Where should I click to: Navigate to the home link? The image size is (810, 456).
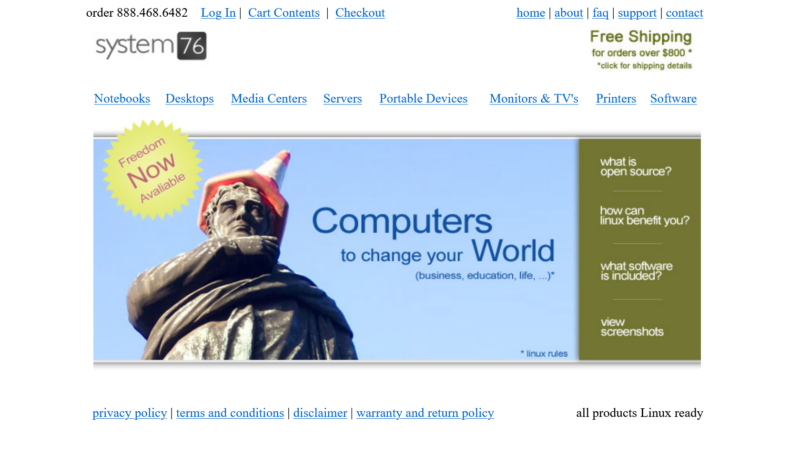pos(530,13)
